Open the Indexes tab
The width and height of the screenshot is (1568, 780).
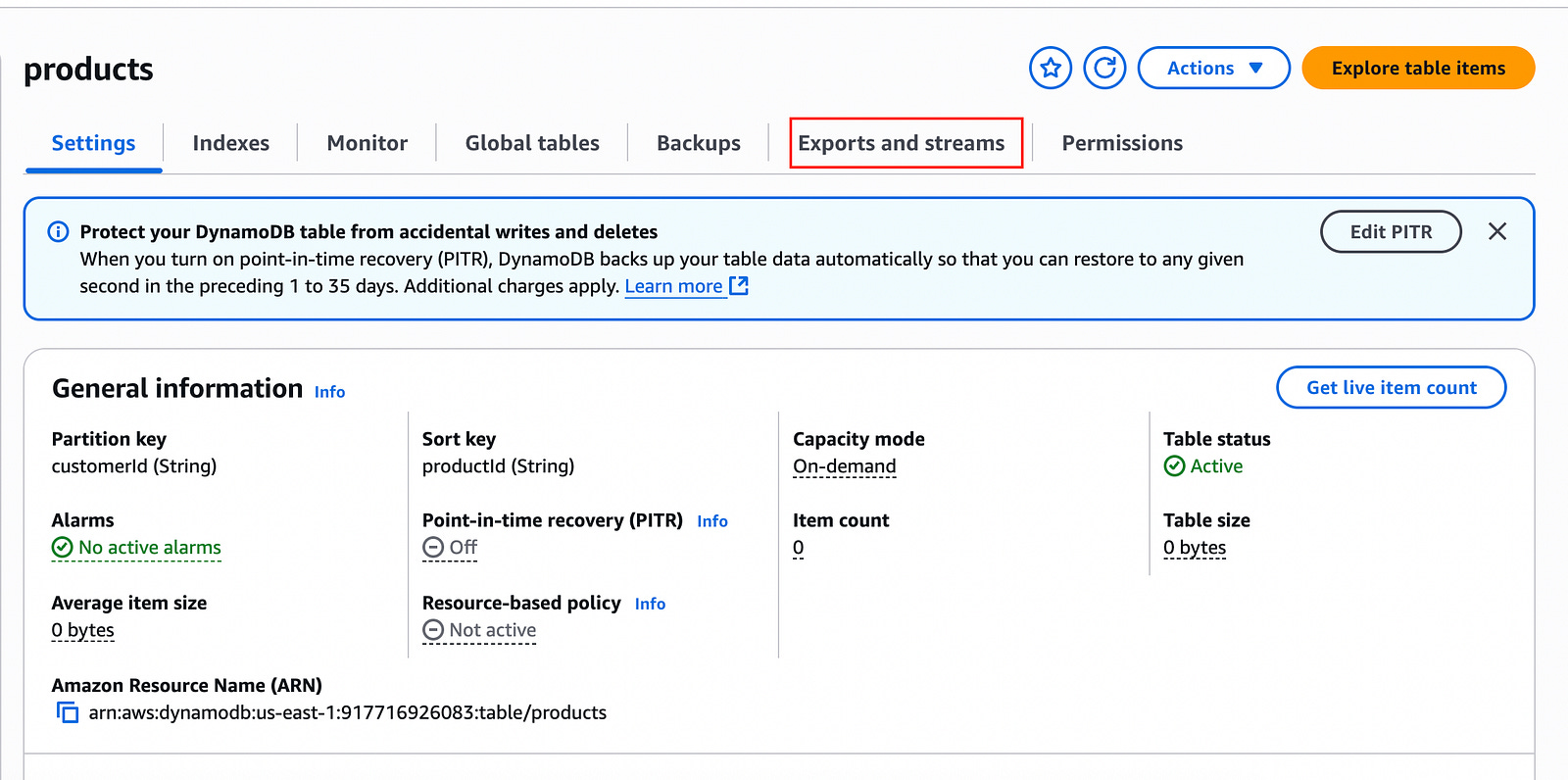pos(231,143)
